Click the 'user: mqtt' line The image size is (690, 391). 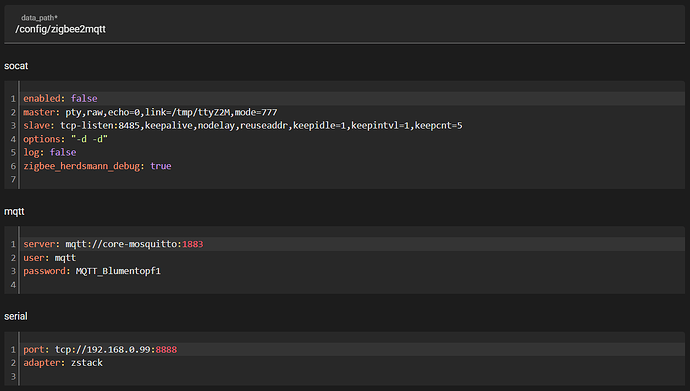(x=352, y=258)
